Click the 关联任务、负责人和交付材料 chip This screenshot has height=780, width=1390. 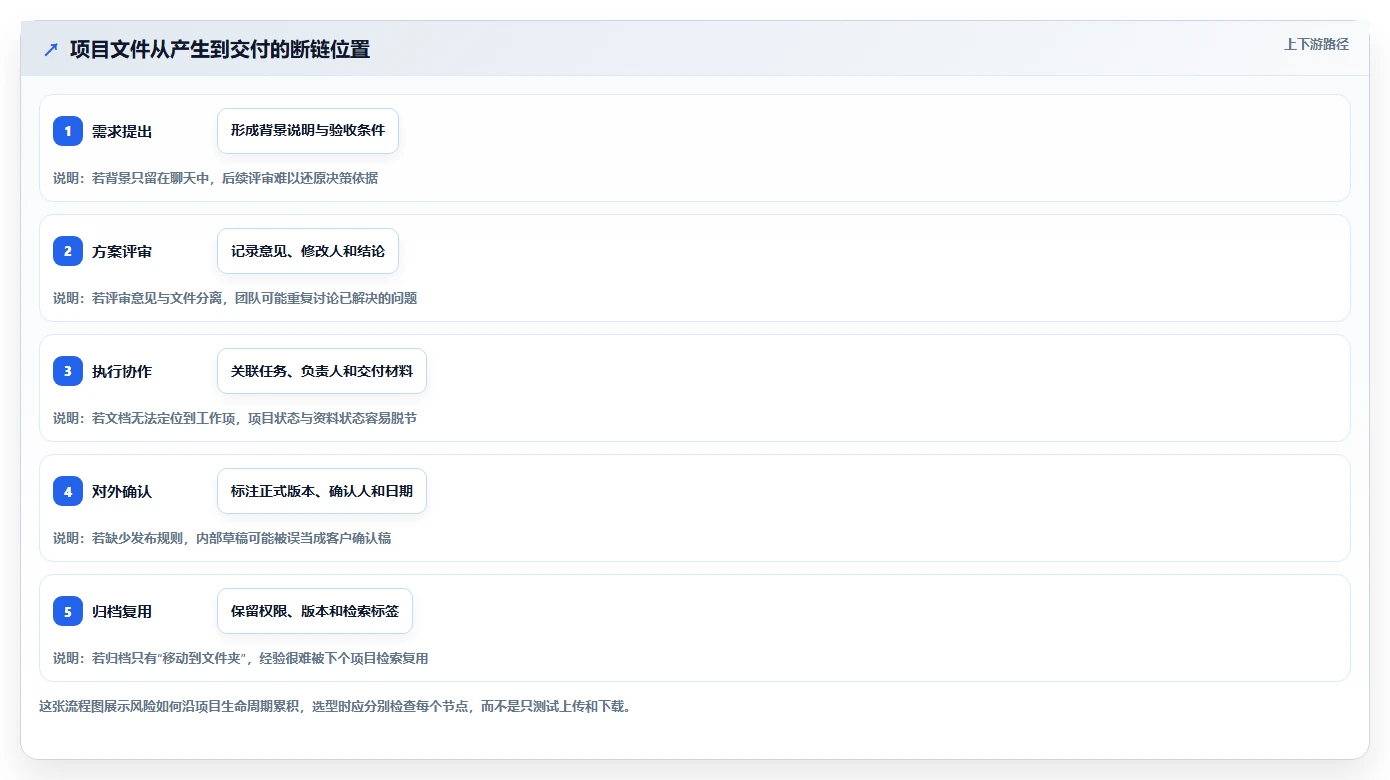tap(322, 371)
